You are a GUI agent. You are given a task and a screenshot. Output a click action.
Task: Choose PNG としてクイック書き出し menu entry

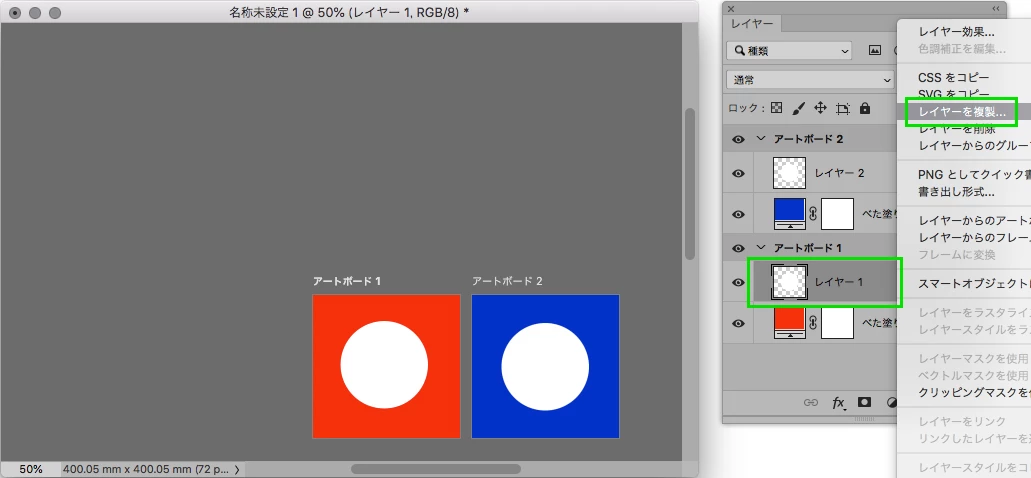974,175
